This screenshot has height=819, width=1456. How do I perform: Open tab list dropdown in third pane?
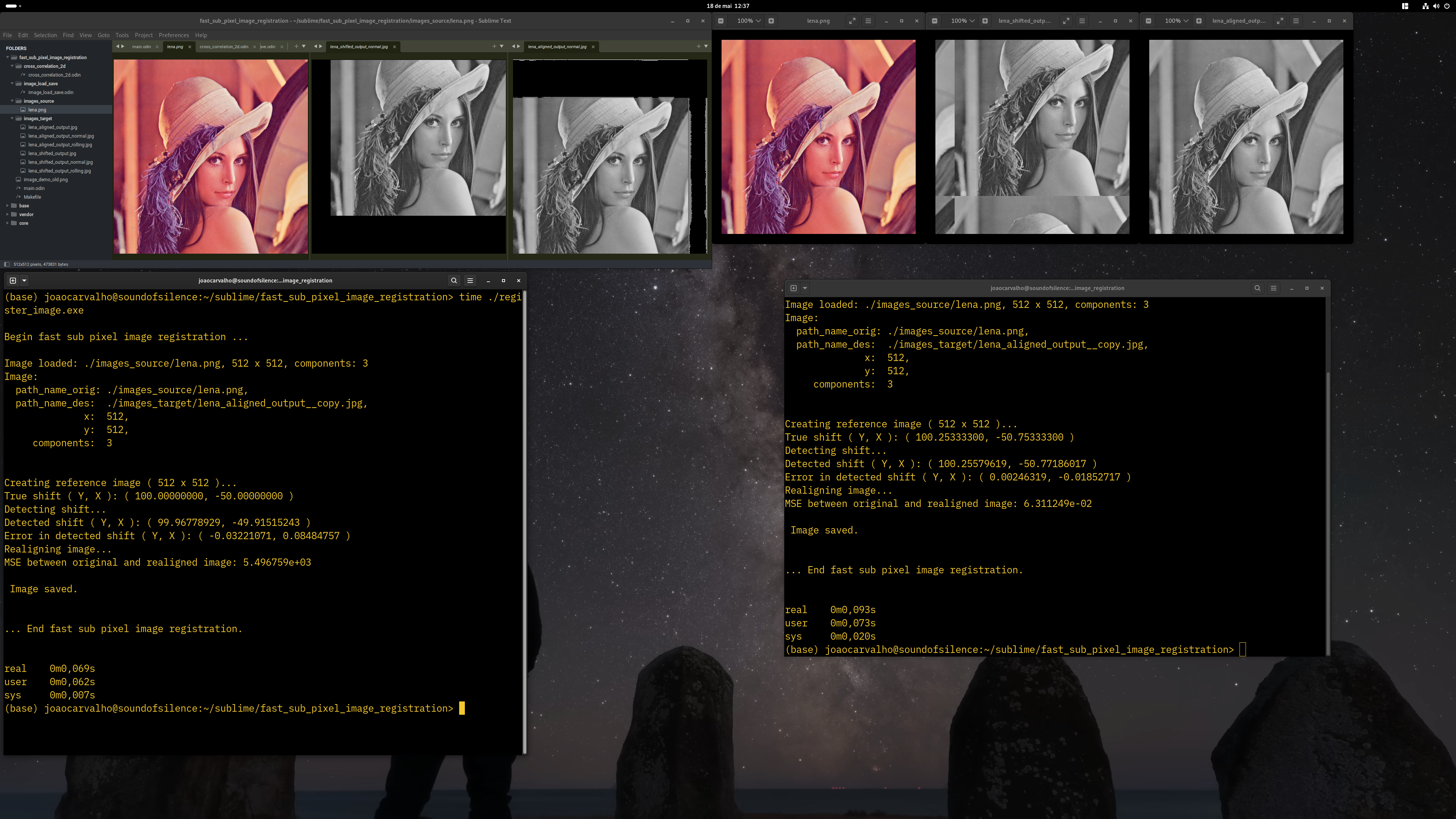tap(706, 46)
